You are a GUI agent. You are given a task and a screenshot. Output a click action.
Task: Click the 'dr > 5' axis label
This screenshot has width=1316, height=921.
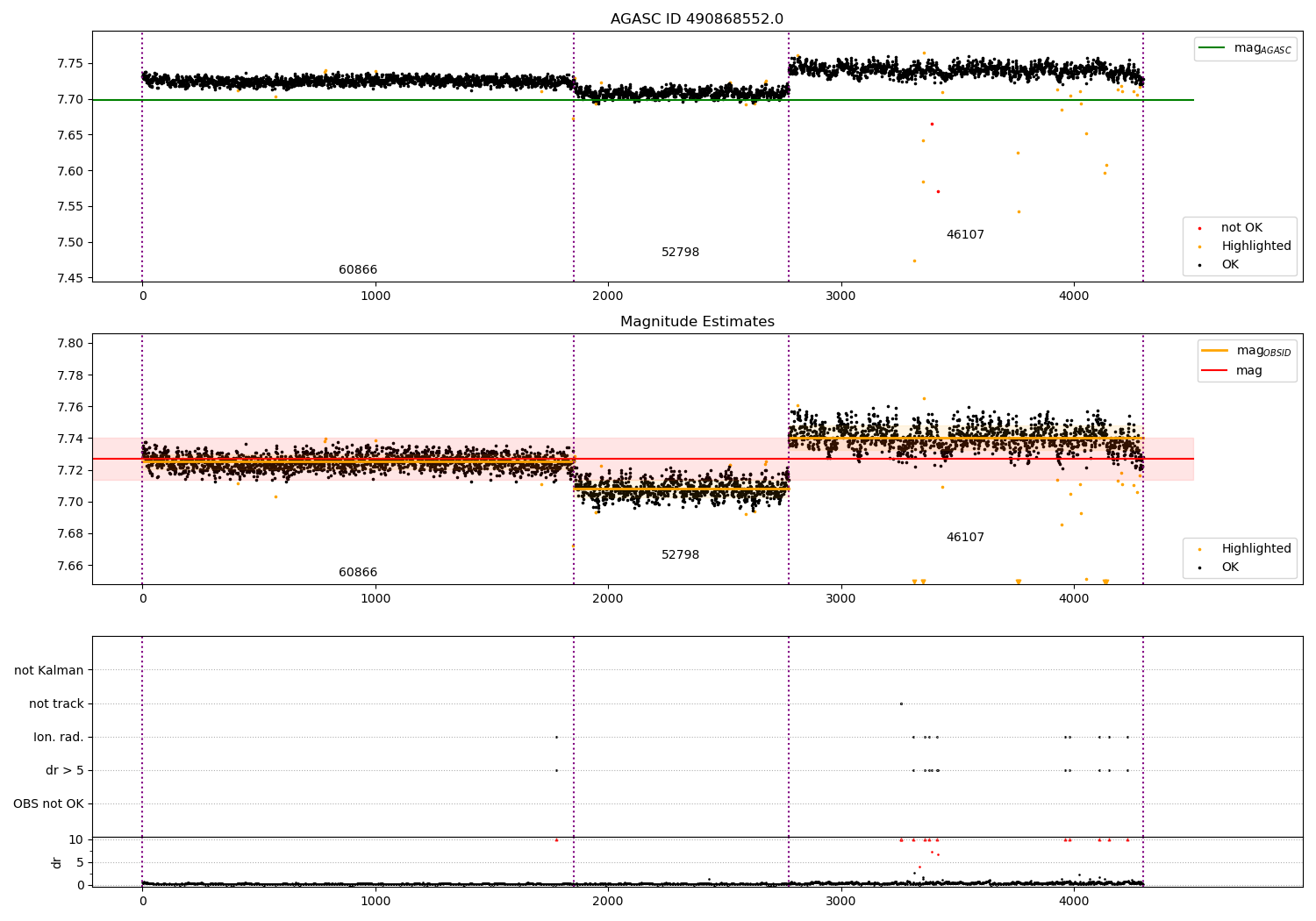(x=65, y=770)
